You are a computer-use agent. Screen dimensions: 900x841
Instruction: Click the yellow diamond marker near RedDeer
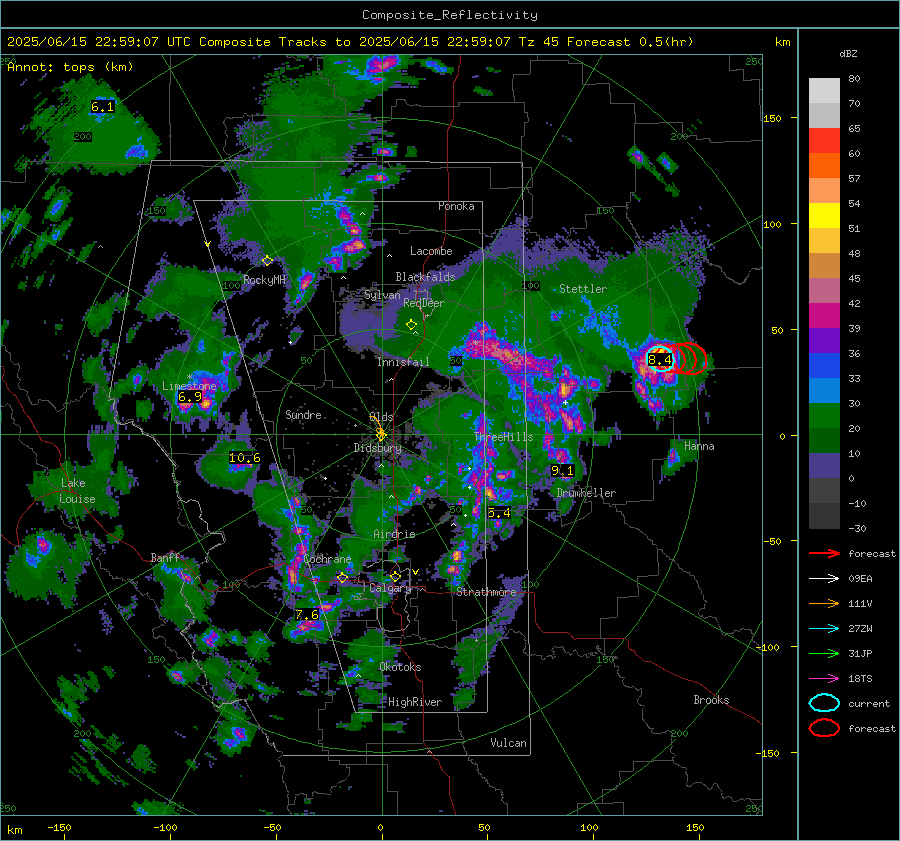pyautogui.click(x=411, y=325)
